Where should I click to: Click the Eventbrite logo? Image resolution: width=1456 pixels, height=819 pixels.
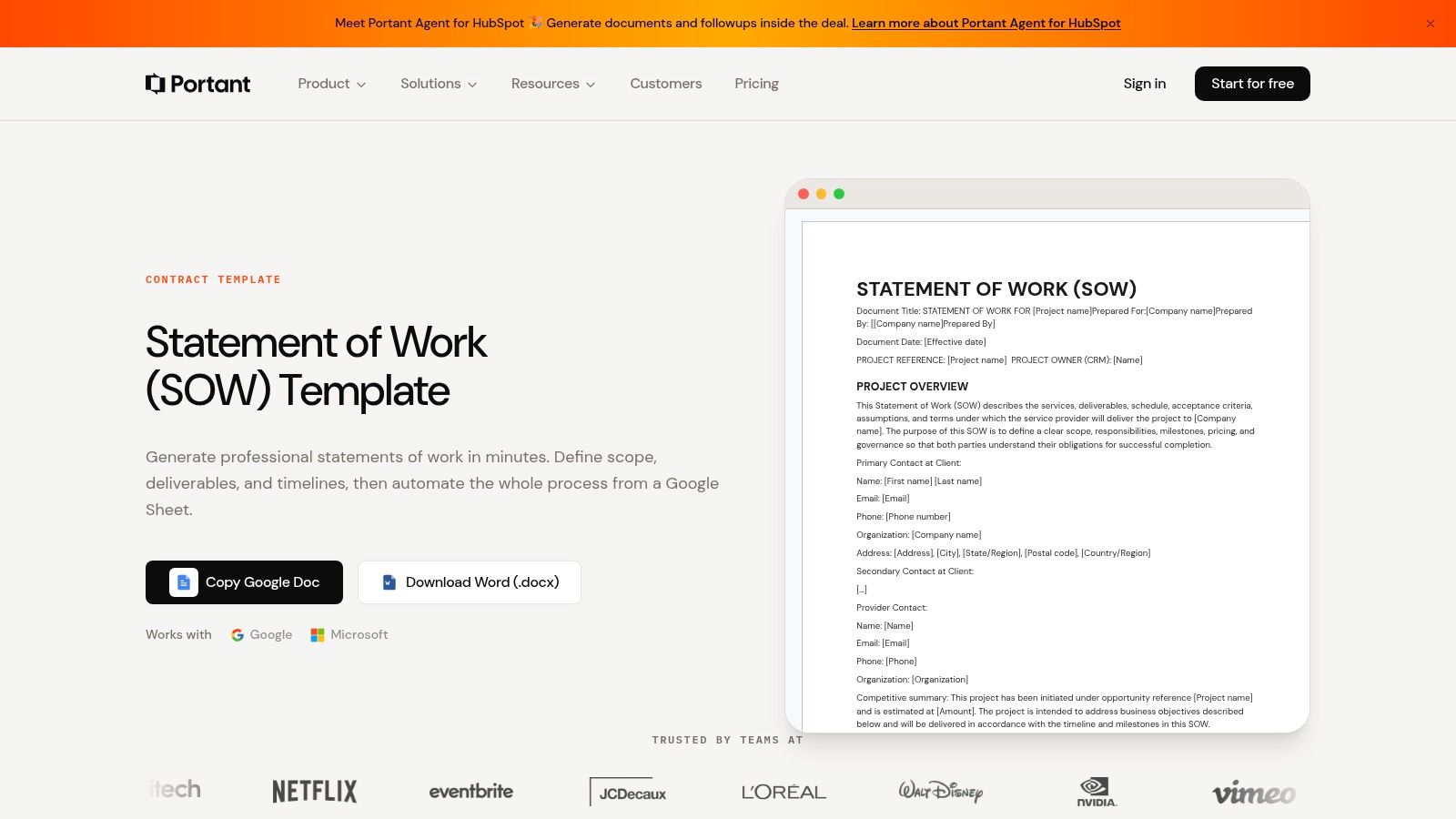pyautogui.click(x=471, y=791)
